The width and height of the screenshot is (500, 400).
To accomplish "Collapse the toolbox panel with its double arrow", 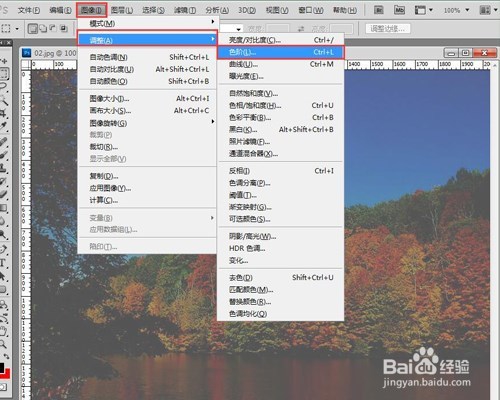I will coord(2,42).
